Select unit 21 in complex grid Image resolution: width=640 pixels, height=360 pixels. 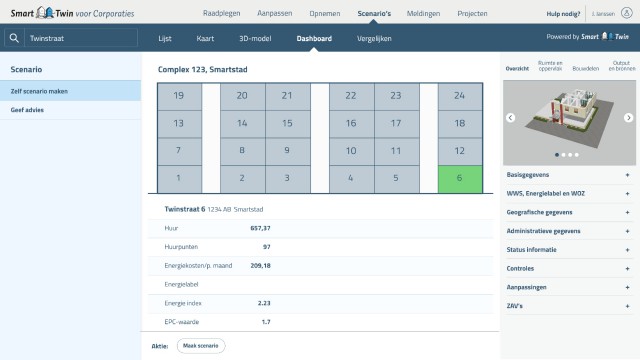click(x=287, y=96)
